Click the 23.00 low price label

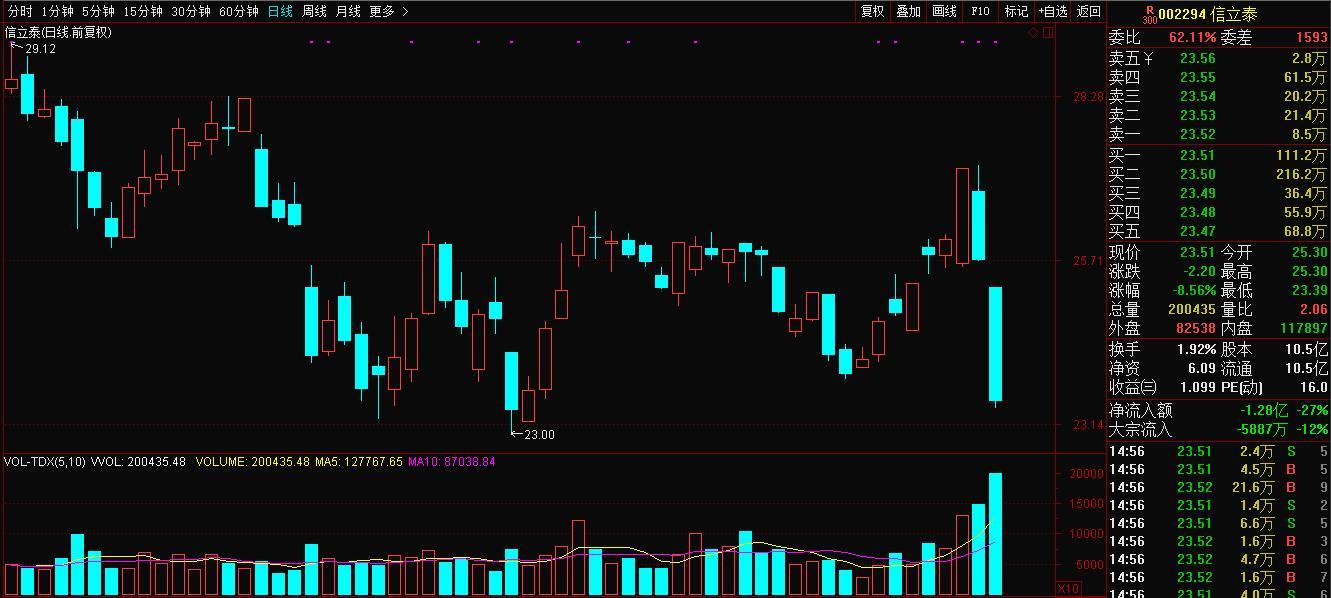pos(539,435)
